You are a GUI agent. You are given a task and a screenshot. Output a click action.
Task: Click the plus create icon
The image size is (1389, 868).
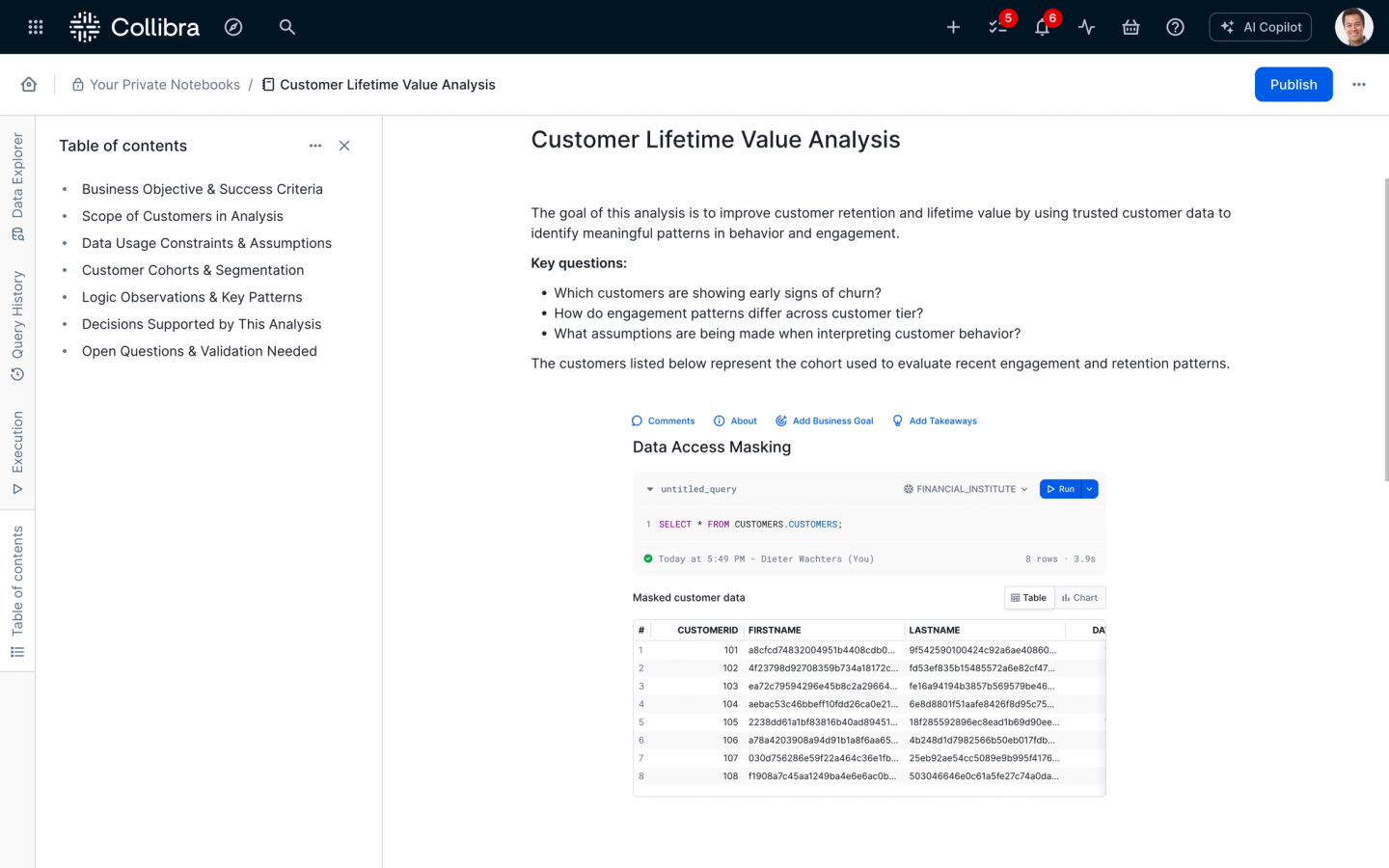pos(953,27)
